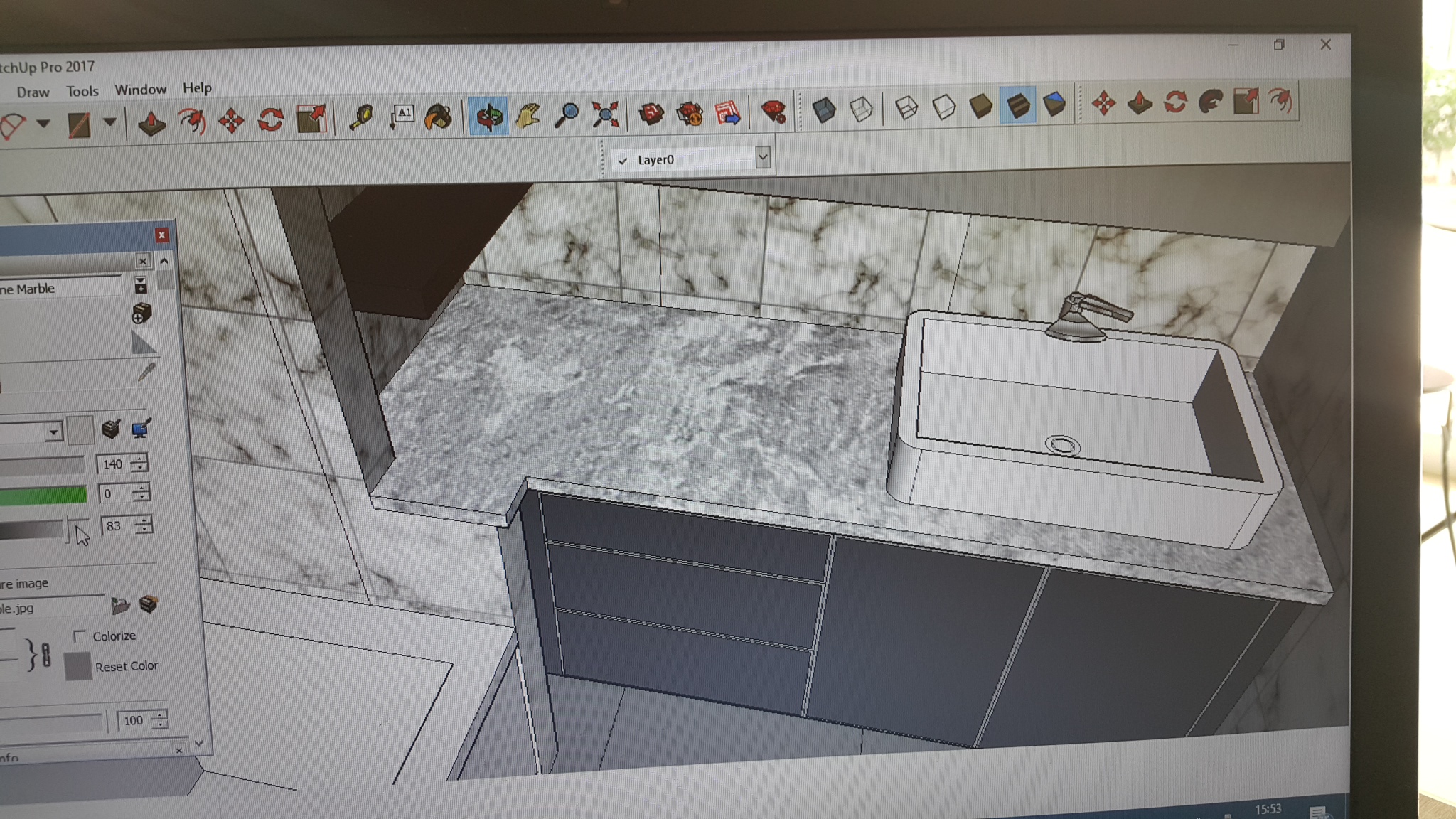Open the Tools menu

click(x=82, y=91)
